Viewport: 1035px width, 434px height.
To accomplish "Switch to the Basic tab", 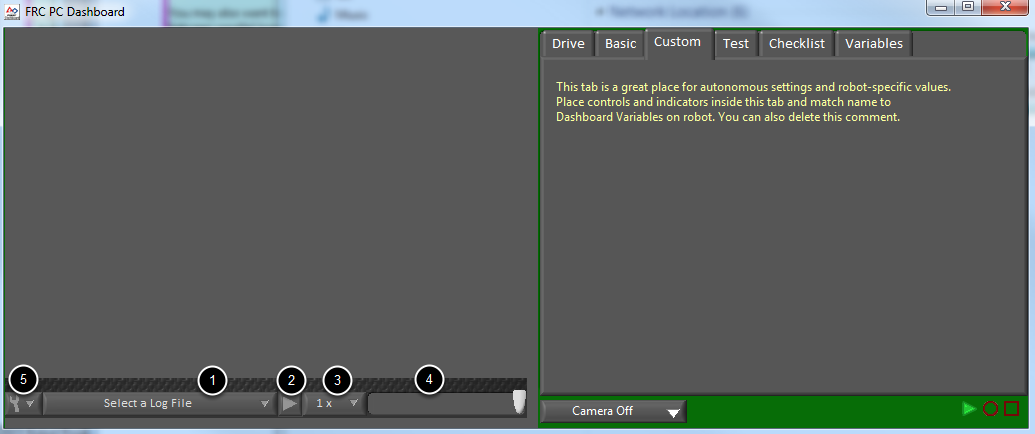I will coord(620,44).
